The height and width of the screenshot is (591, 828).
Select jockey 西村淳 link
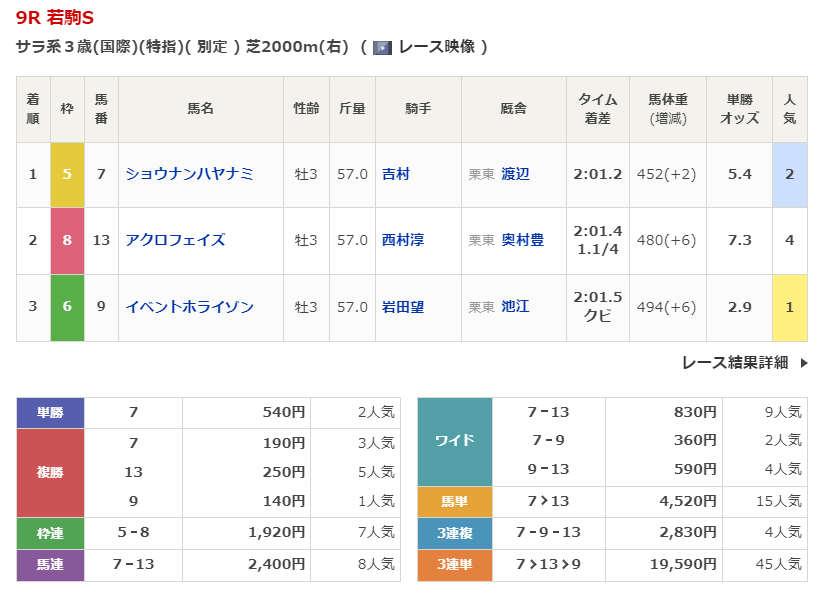coord(403,240)
